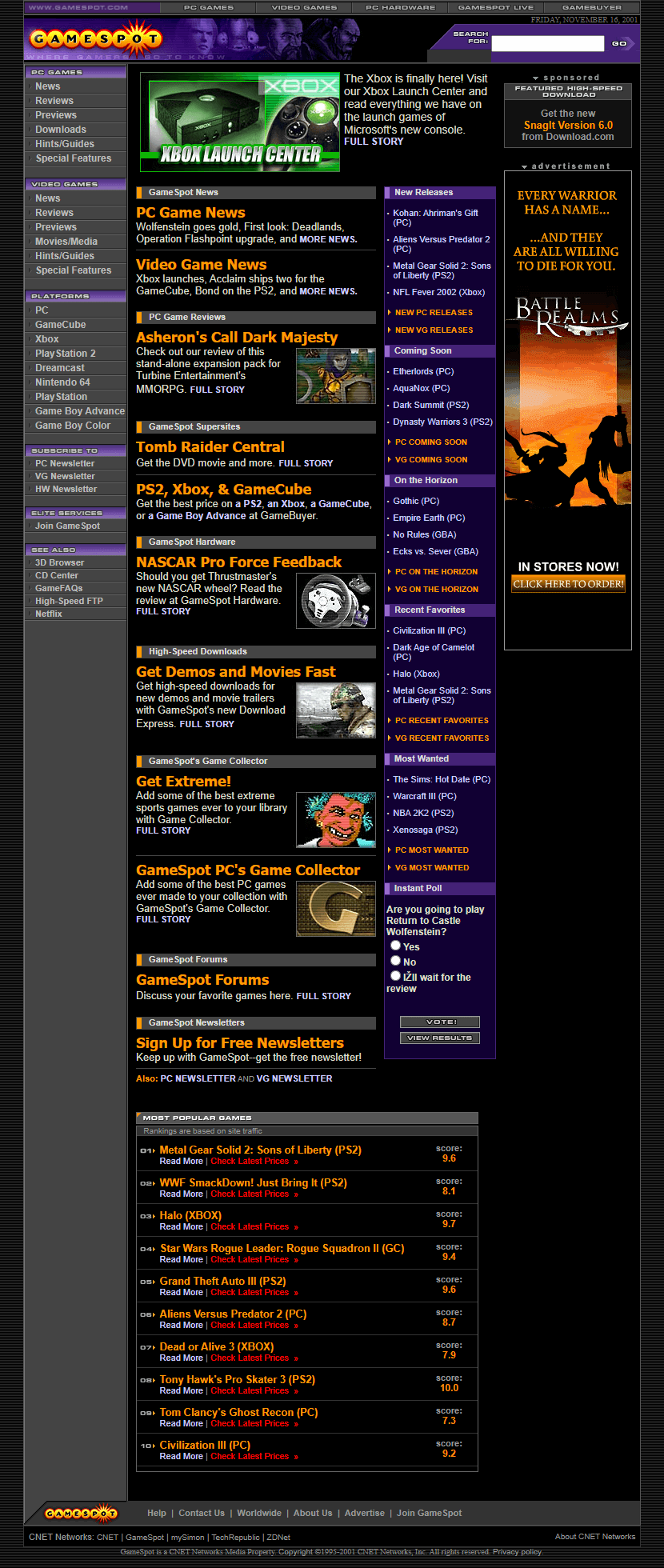The image size is (664, 1568).
Task: Subscribe to the HW Newsletter in sidebar
Action: [66, 489]
